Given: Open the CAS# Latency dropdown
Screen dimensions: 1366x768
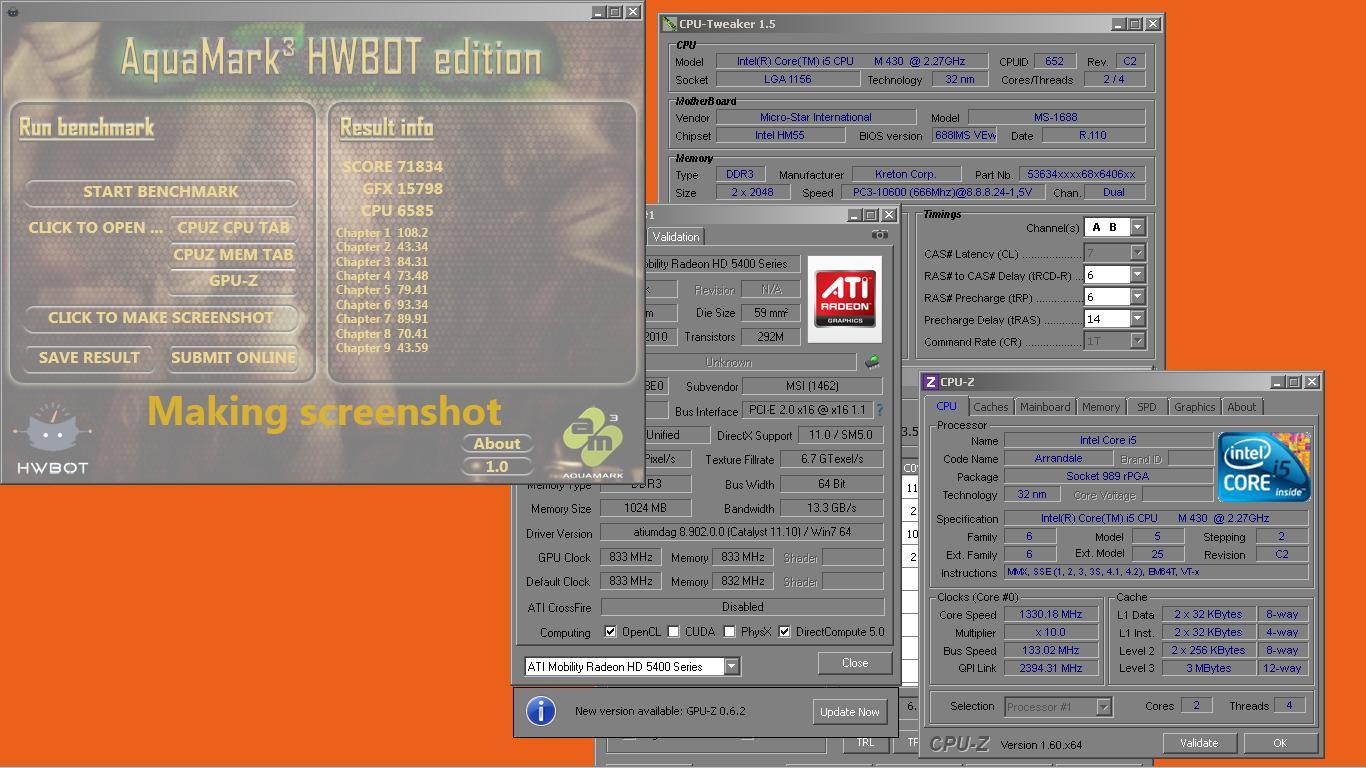Looking at the screenshot, I should (x=1137, y=253).
